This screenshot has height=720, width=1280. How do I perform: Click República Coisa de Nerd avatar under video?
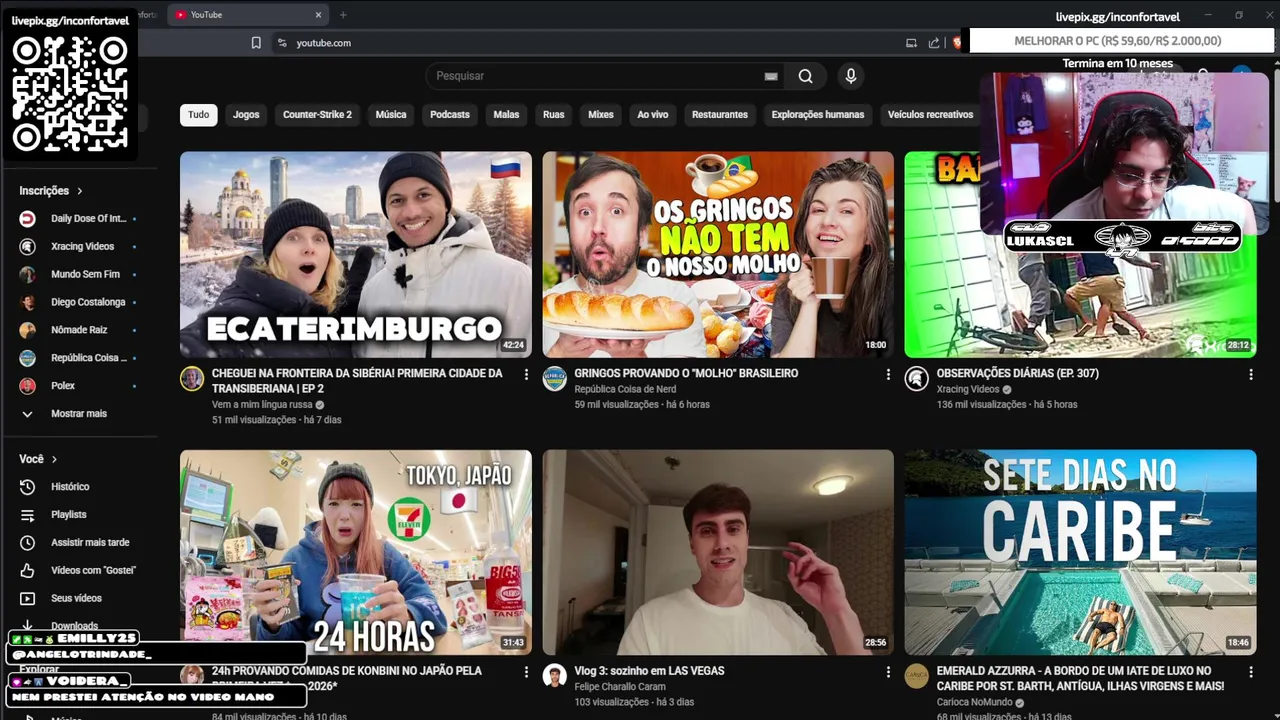554,379
